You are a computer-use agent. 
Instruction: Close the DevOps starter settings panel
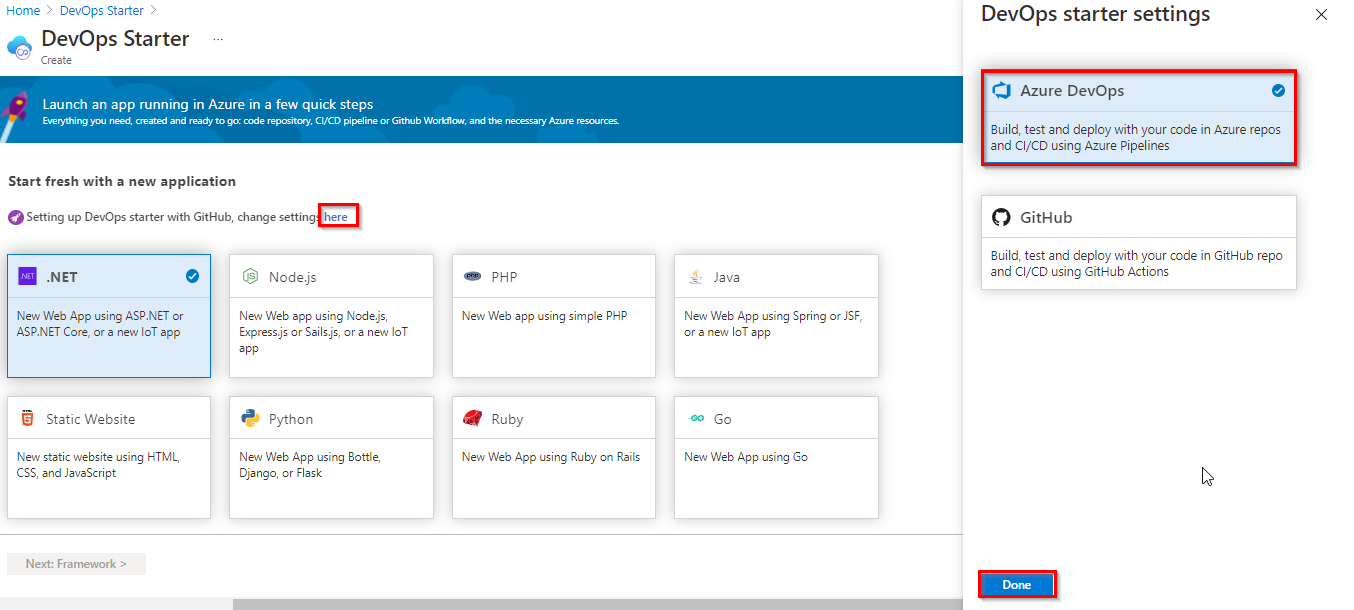coord(1321,15)
